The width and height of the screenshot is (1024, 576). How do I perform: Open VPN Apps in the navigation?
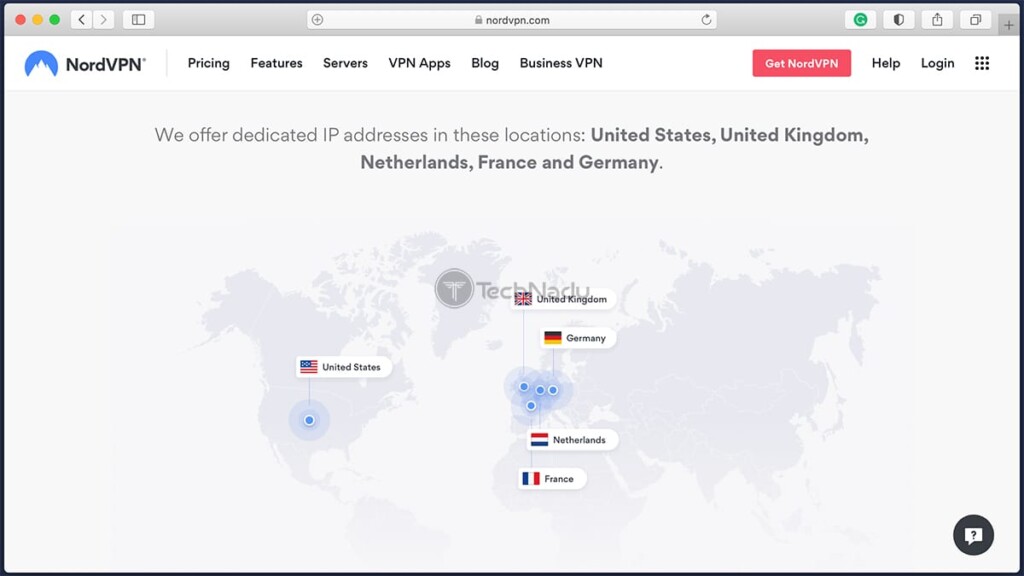point(419,63)
